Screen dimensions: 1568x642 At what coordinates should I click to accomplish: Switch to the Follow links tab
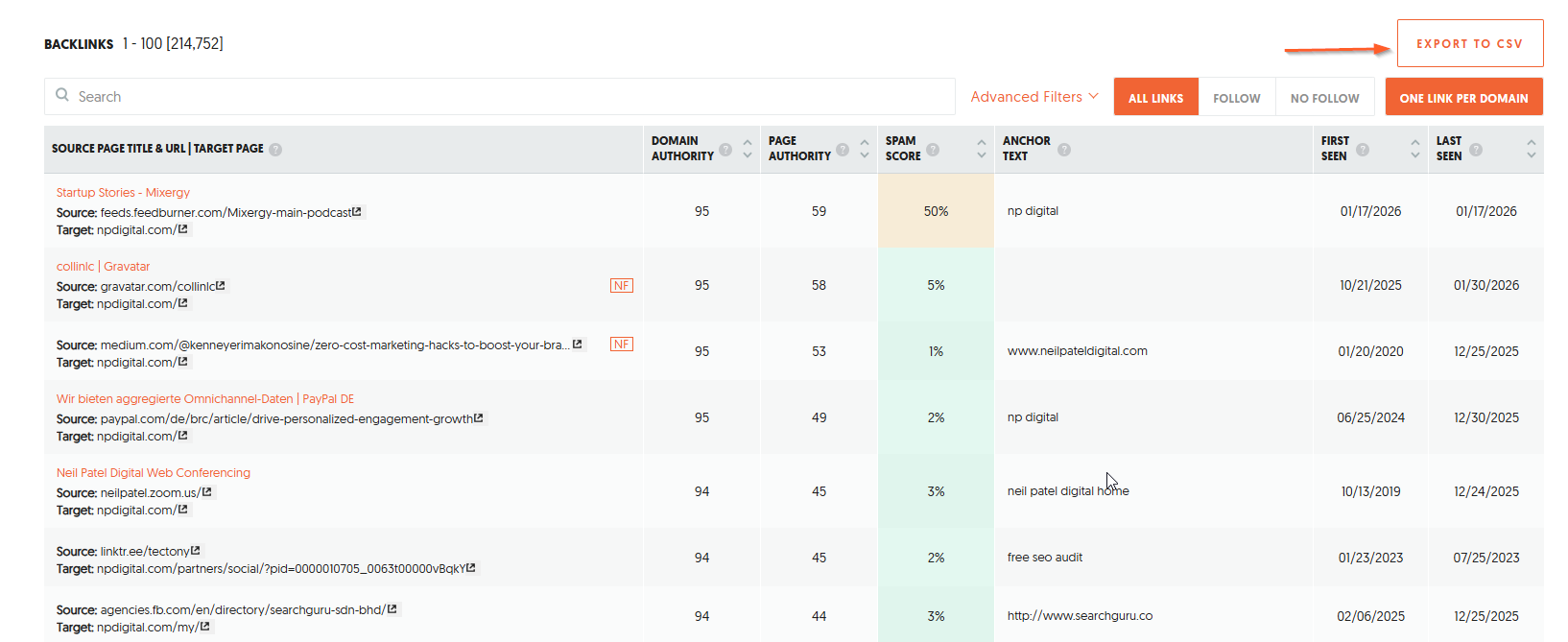[x=1237, y=98]
